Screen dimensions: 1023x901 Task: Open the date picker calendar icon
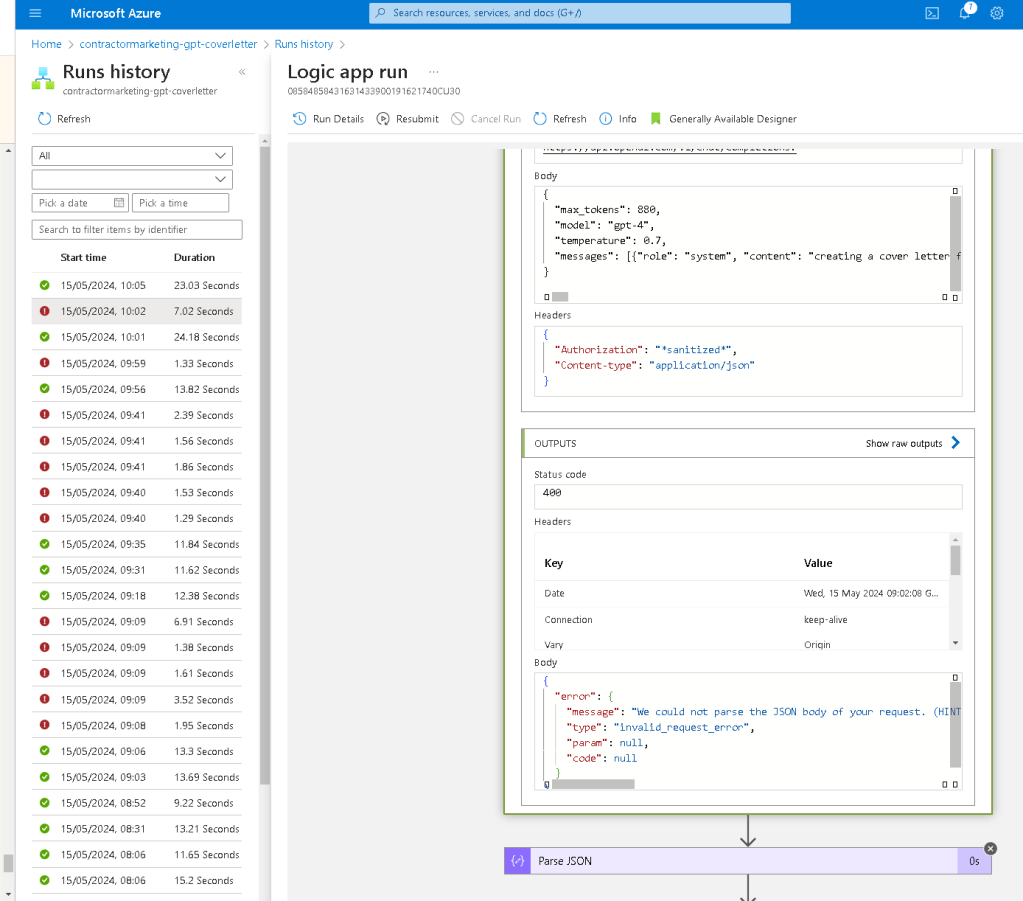click(119, 203)
